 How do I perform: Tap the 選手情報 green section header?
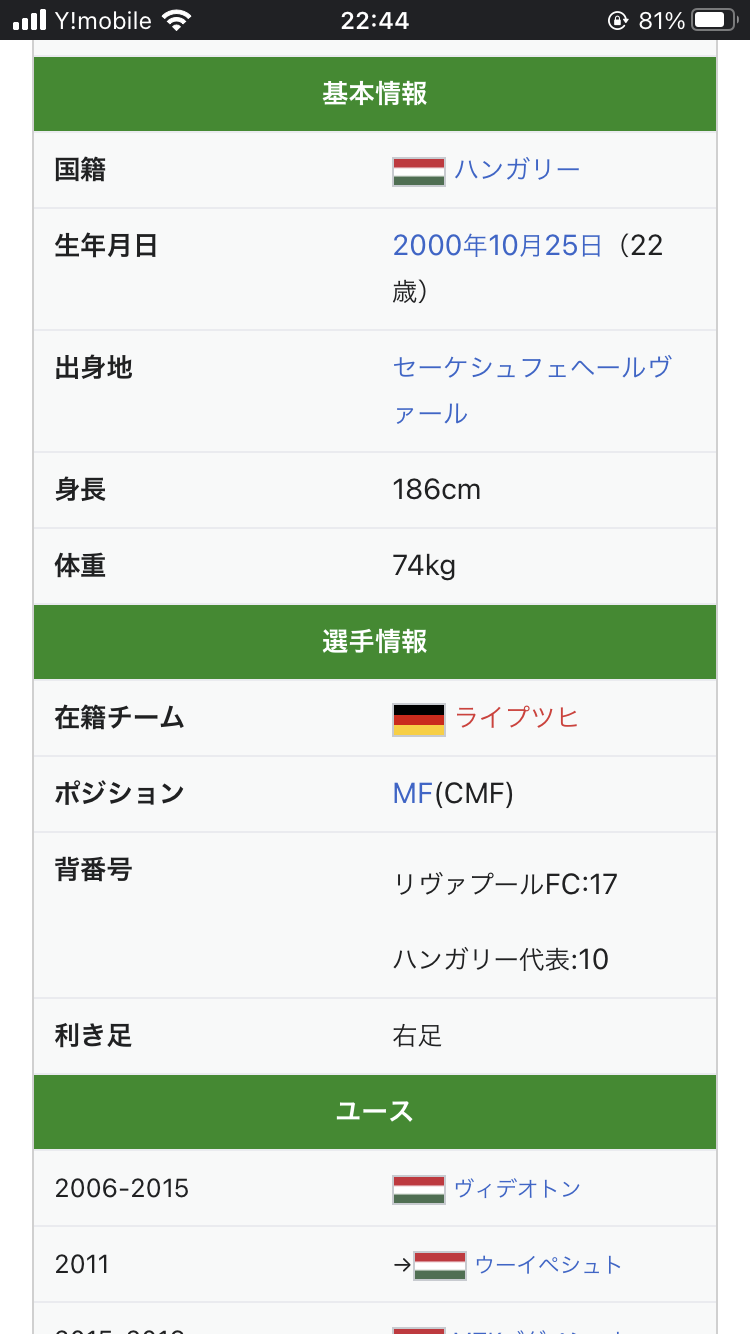click(375, 642)
